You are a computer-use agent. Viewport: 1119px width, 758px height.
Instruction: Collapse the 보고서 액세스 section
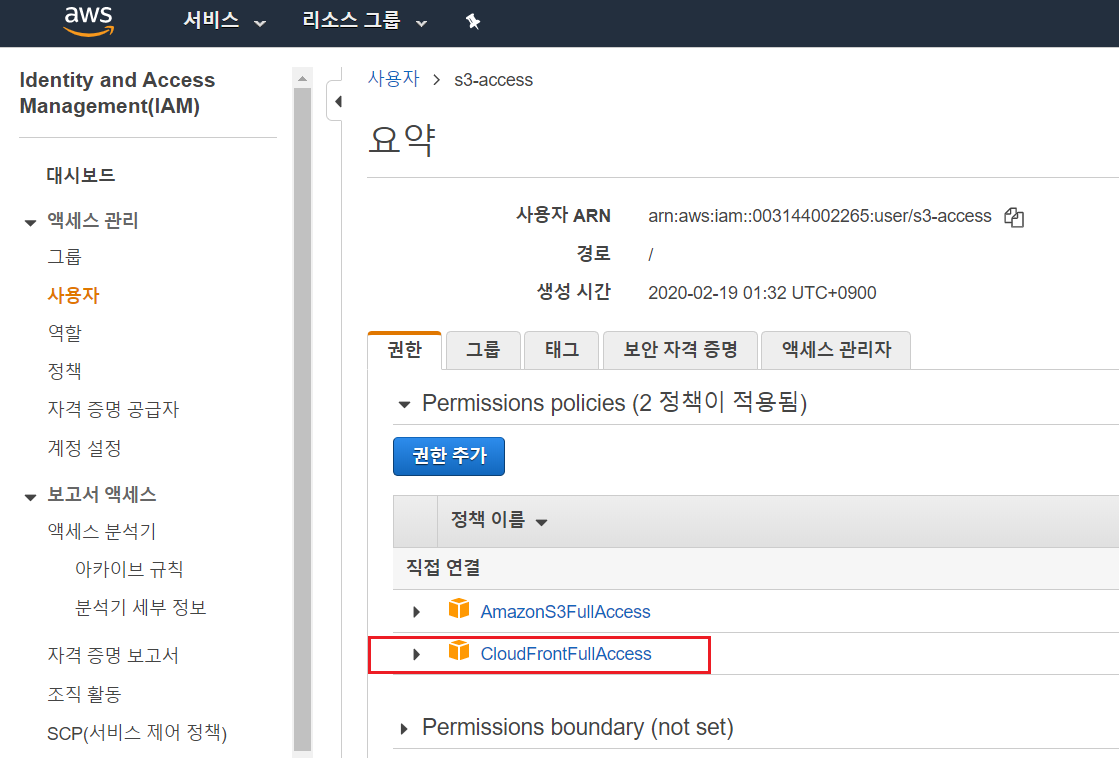[30, 497]
